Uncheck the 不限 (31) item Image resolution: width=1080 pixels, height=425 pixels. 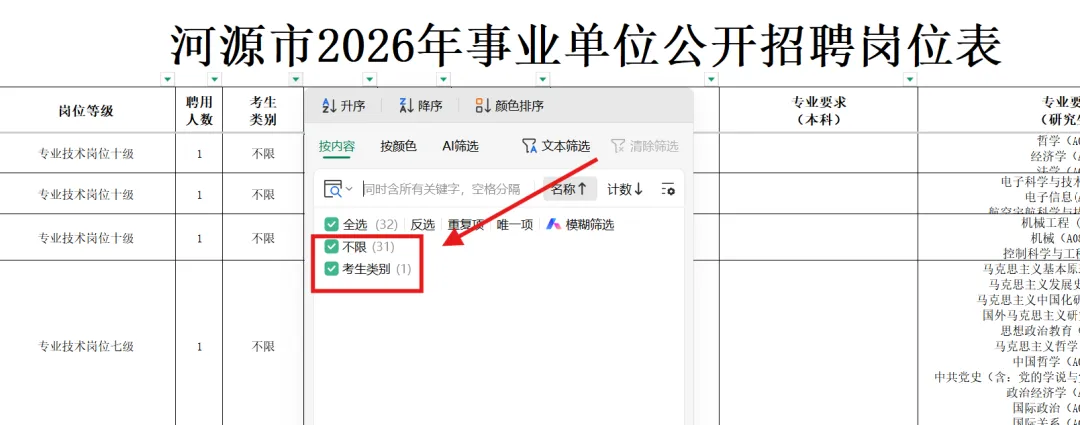pyautogui.click(x=332, y=247)
